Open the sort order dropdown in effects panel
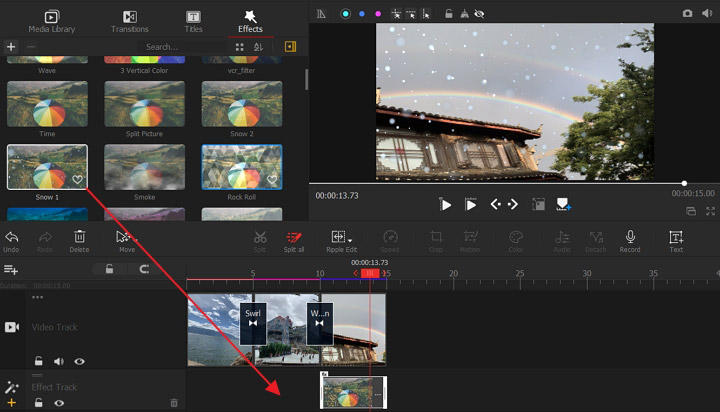 (x=258, y=47)
